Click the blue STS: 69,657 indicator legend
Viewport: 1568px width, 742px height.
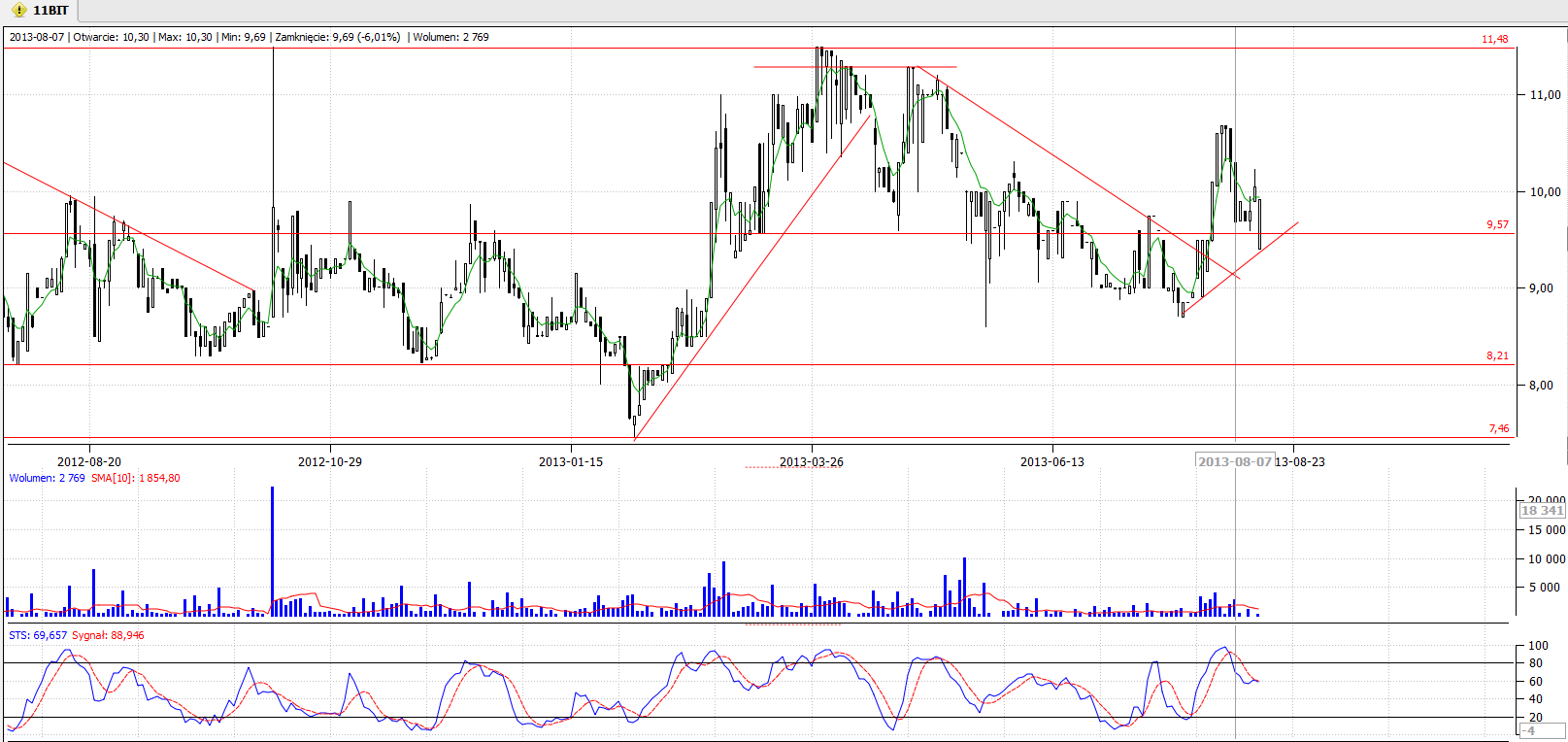(38, 635)
